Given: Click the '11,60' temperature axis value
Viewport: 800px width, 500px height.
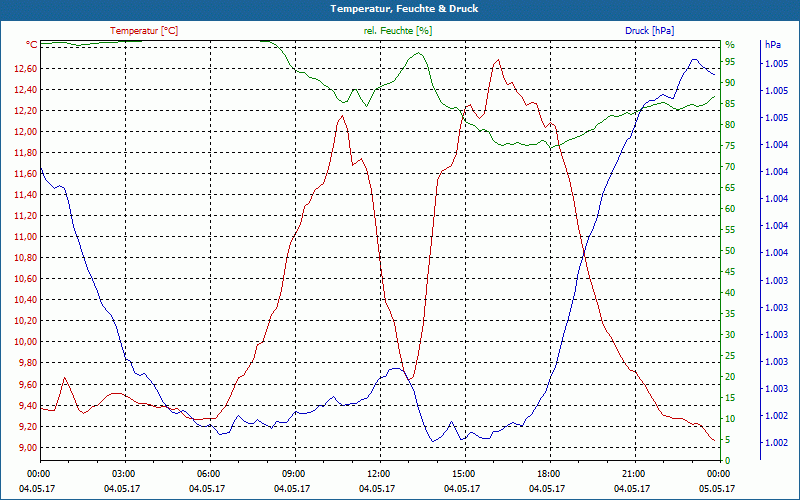Looking at the screenshot, I should (x=24, y=174).
